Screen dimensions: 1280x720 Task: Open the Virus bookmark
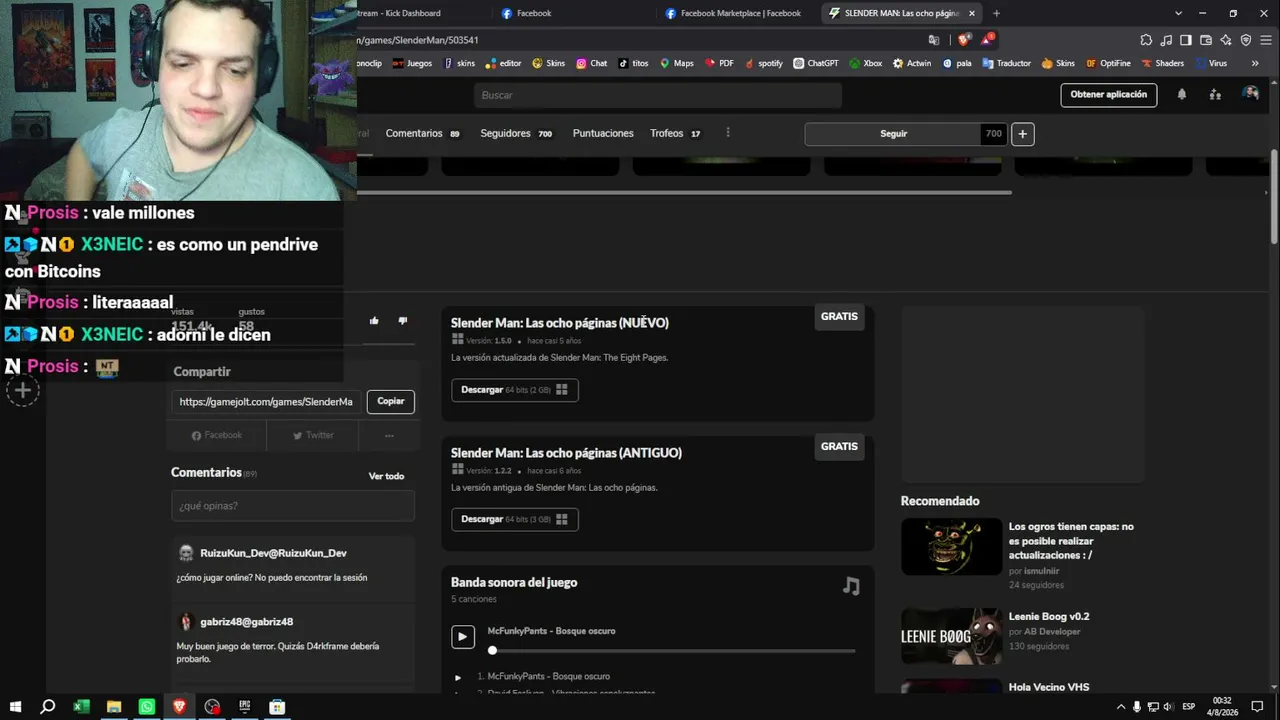point(1210,63)
